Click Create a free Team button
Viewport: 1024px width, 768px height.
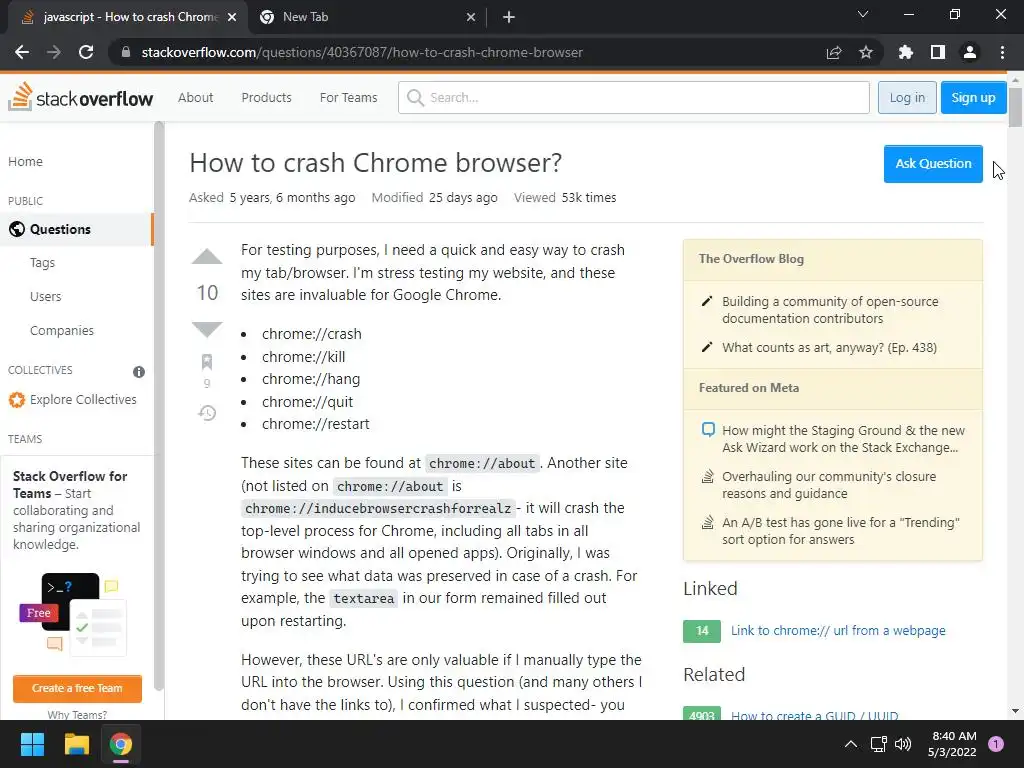tap(77, 688)
